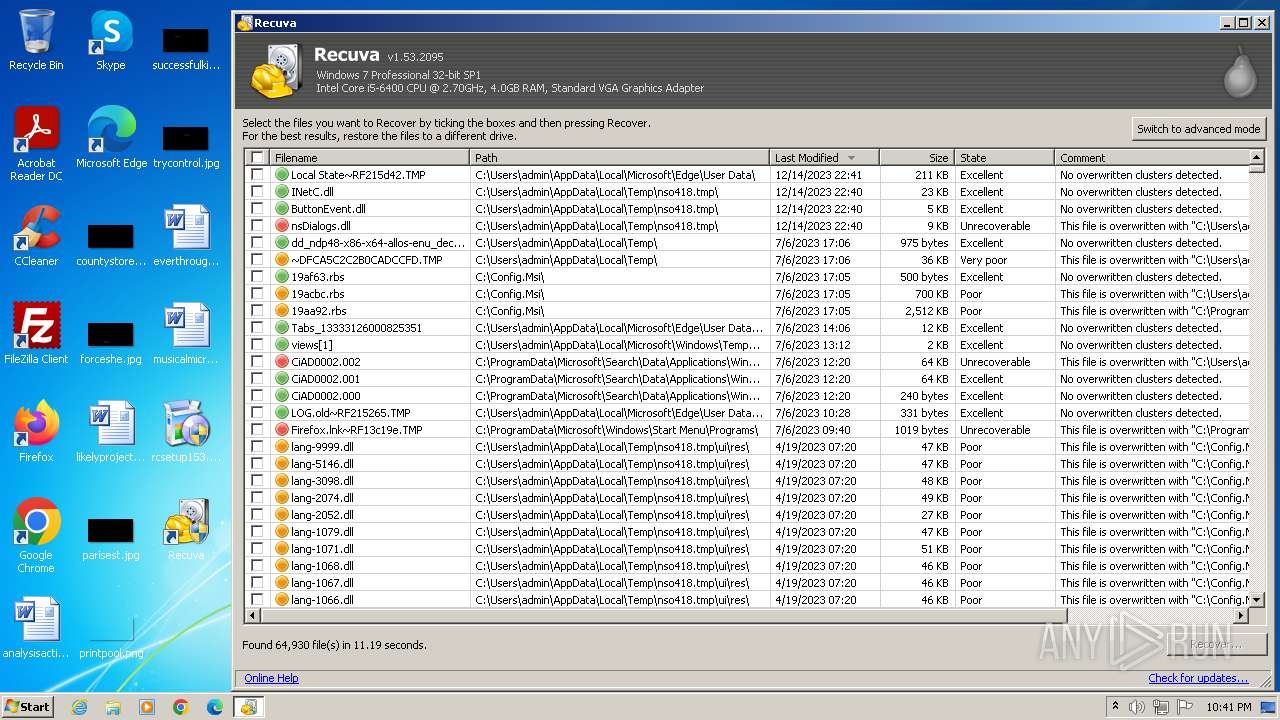Tick the checkbox for Firefox.lnk~RF13c19e.TMP

coord(257,430)
